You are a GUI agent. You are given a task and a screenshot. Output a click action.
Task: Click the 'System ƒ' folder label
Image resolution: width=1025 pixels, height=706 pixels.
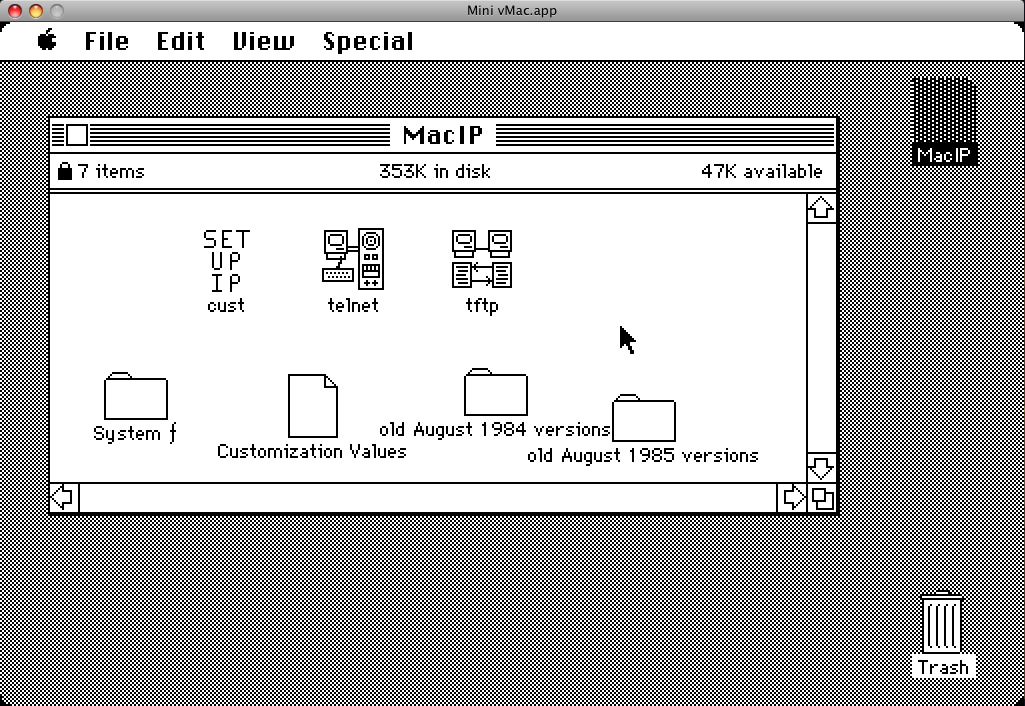pos(135,433)
